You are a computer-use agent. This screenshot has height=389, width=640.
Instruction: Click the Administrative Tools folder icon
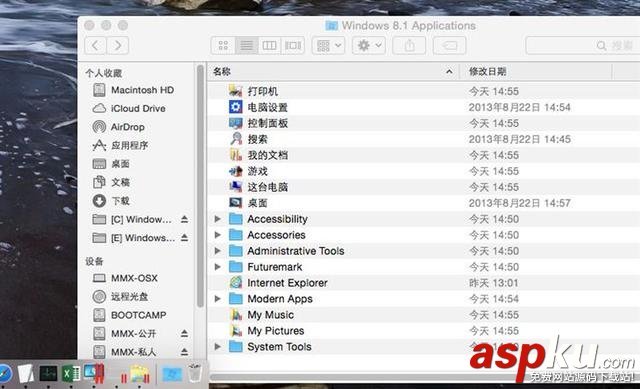[x=236, y=251]
